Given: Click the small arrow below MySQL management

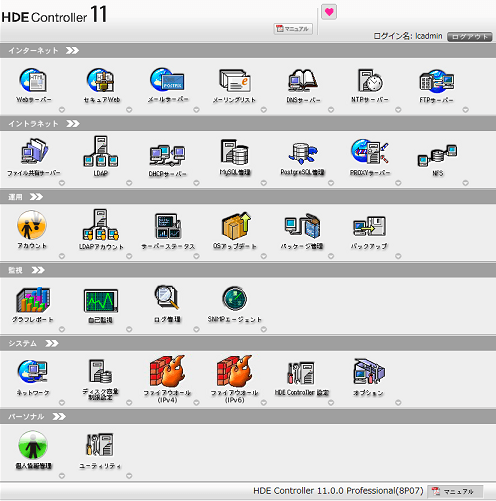Looking at the screenshot, I should [264, 183].
